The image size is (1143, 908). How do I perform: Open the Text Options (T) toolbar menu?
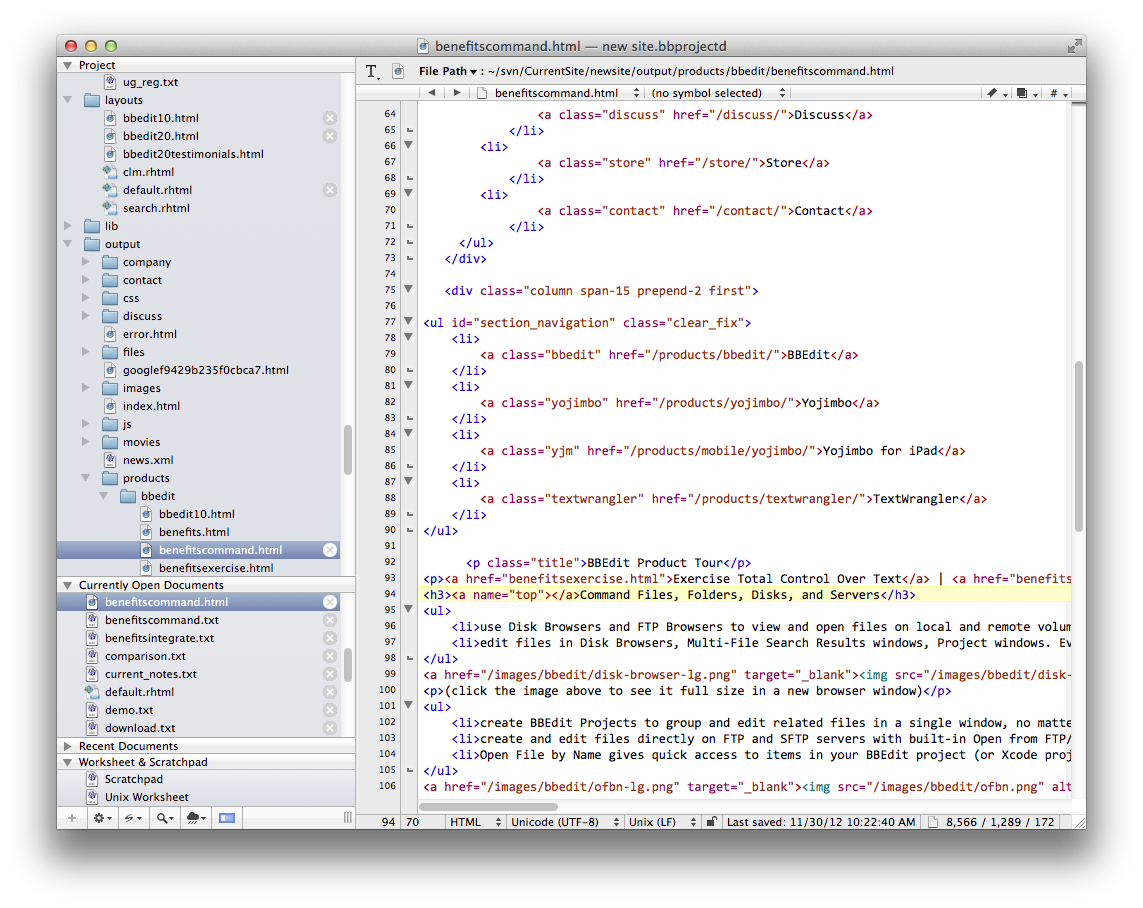372,71
